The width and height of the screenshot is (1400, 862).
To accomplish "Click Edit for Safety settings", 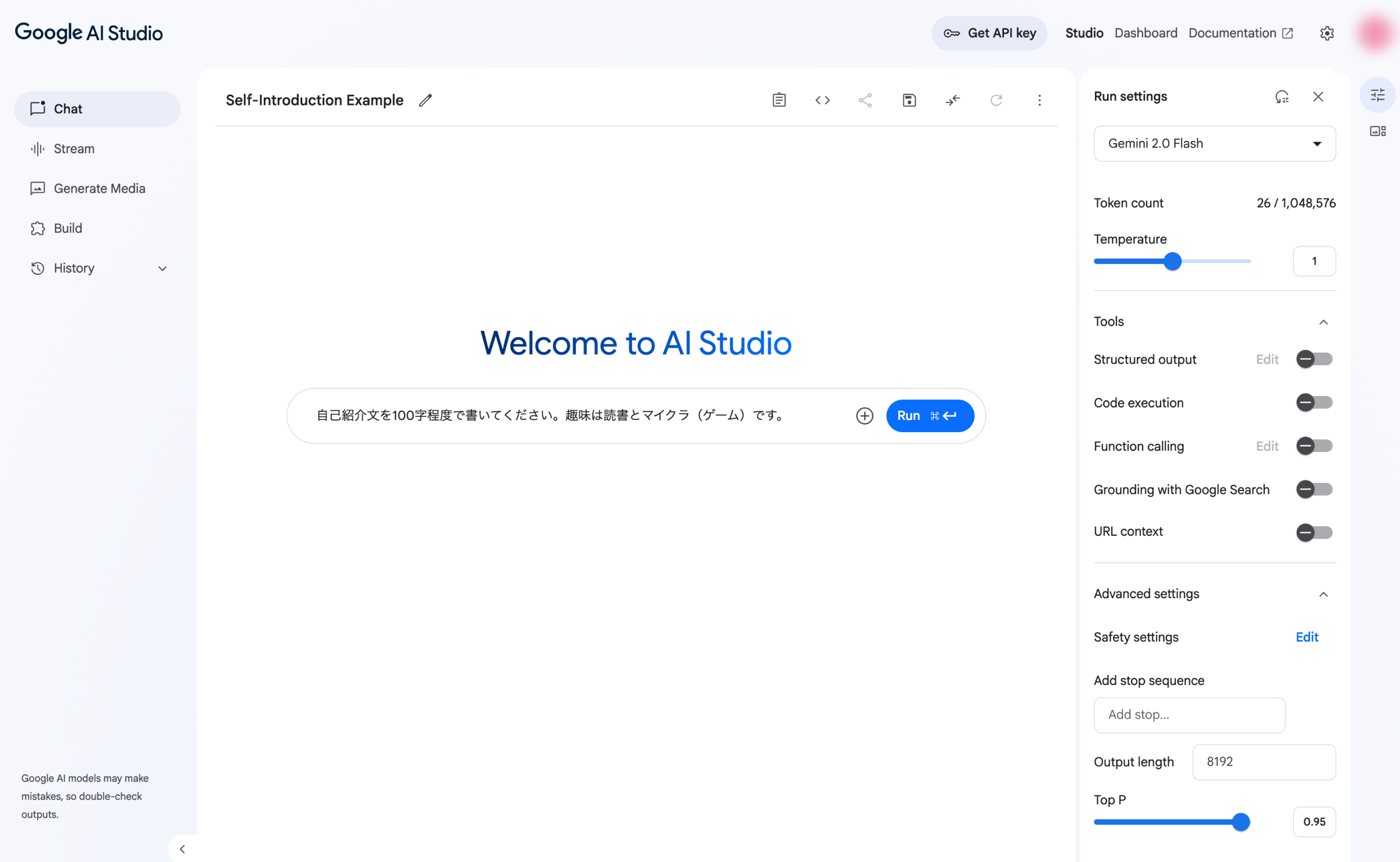I will point(1307,637).
